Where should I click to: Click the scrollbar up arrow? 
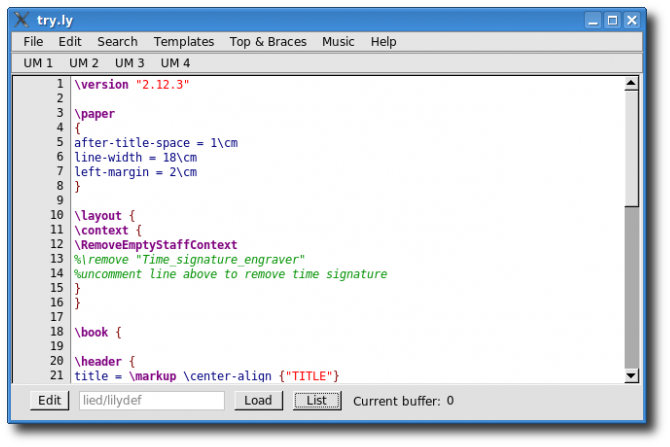(631, 84)
